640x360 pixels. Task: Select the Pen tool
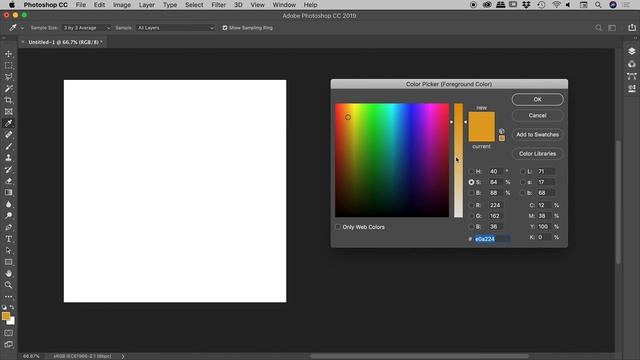click(x=9, y=227)
